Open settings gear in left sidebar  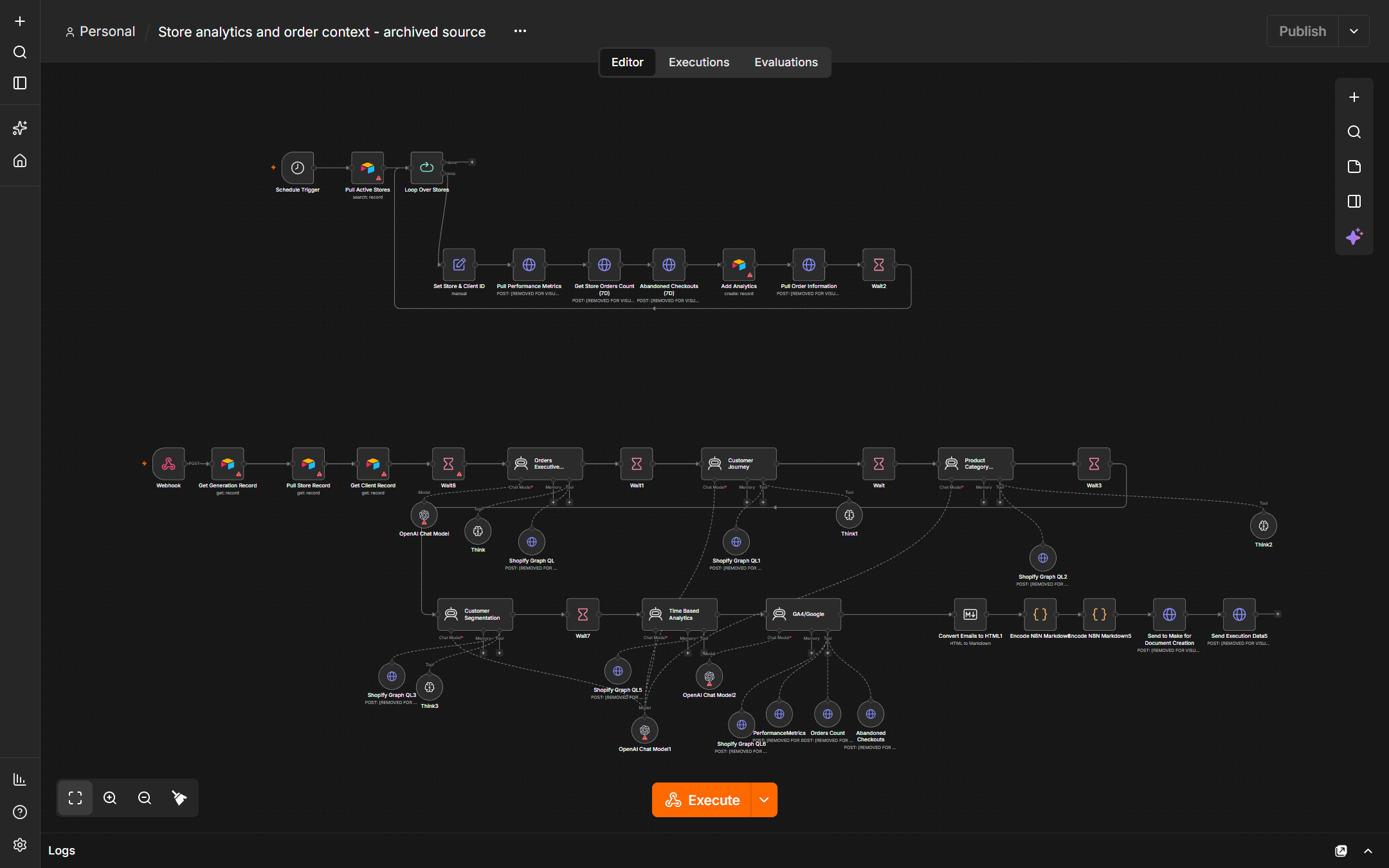point(20,844)
